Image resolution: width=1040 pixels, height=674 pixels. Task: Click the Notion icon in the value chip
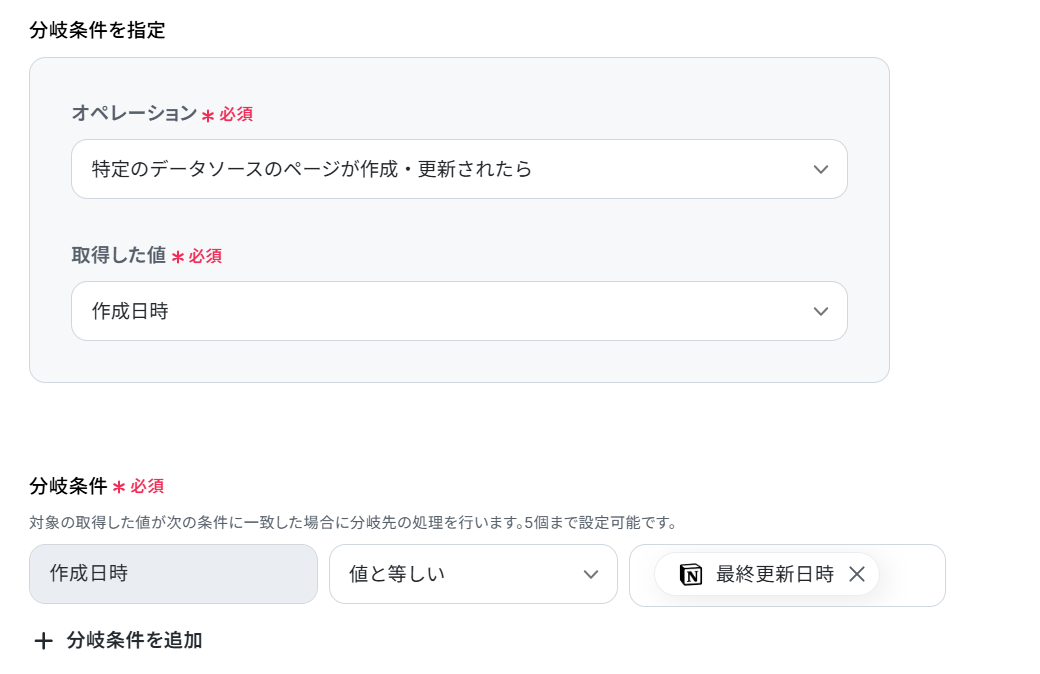click(690, 574)
